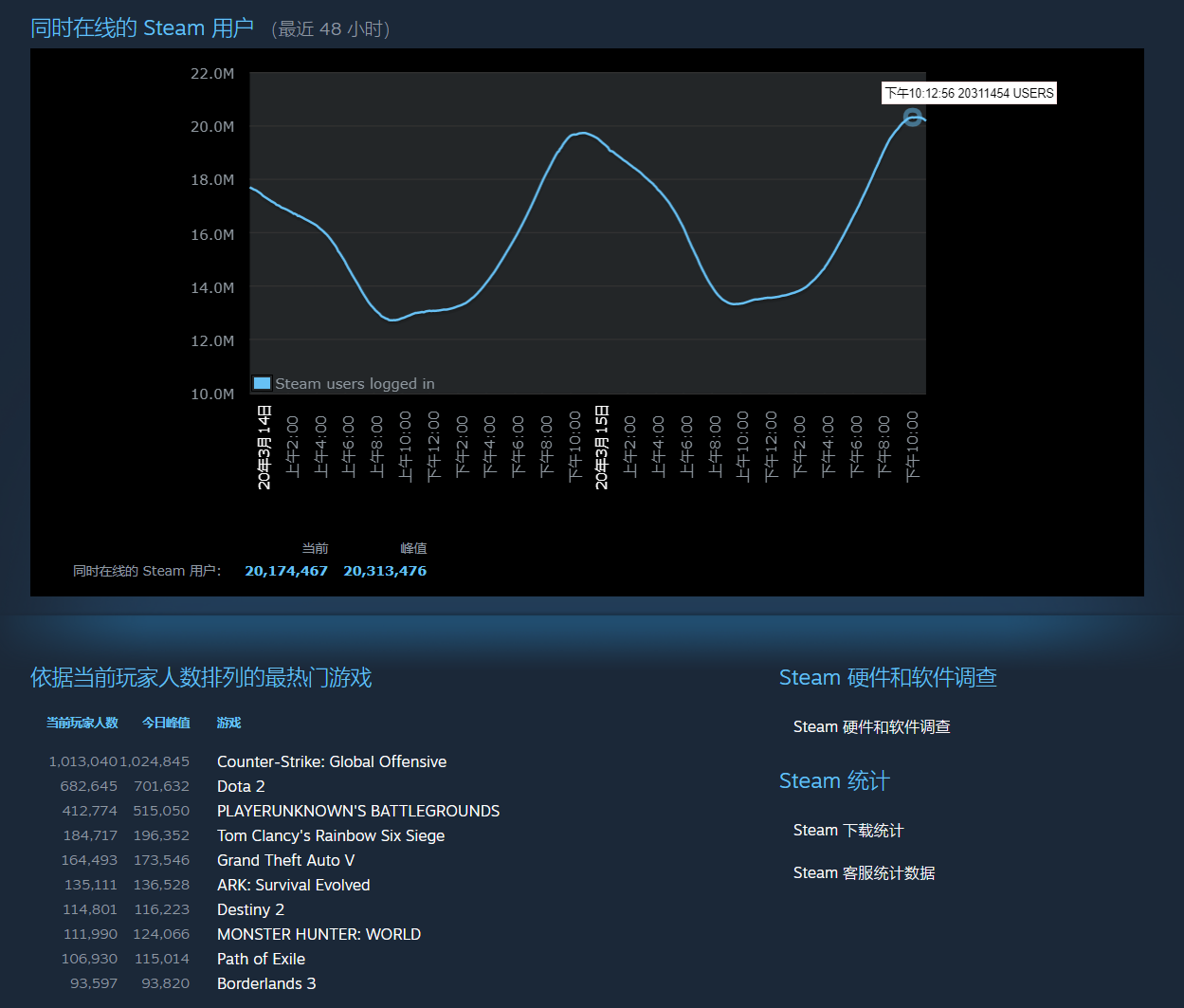Click the tooltip showing 20311454 USERS

coord(969,93)
